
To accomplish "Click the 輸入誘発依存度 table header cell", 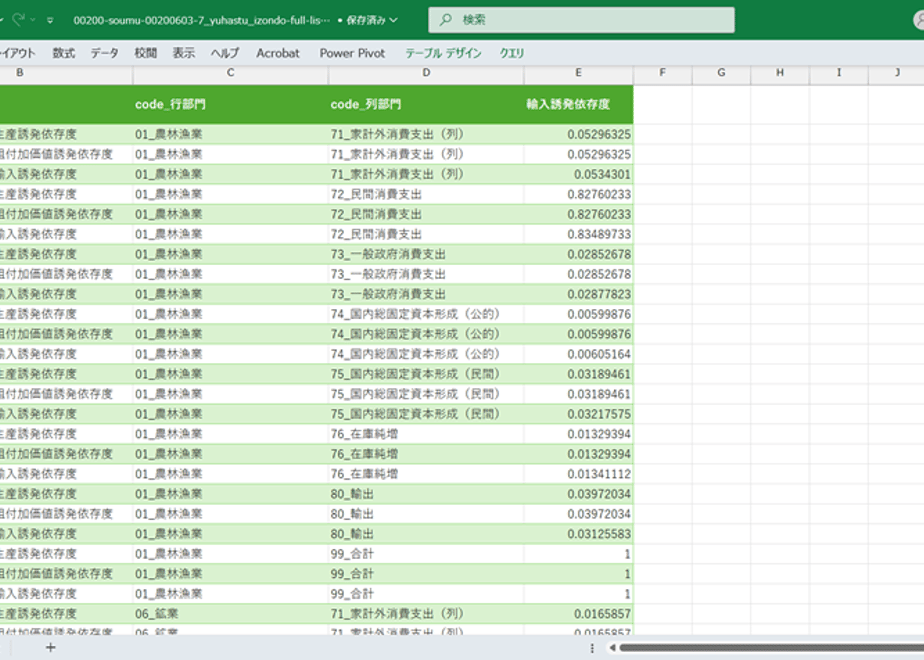I will [579, 104].
